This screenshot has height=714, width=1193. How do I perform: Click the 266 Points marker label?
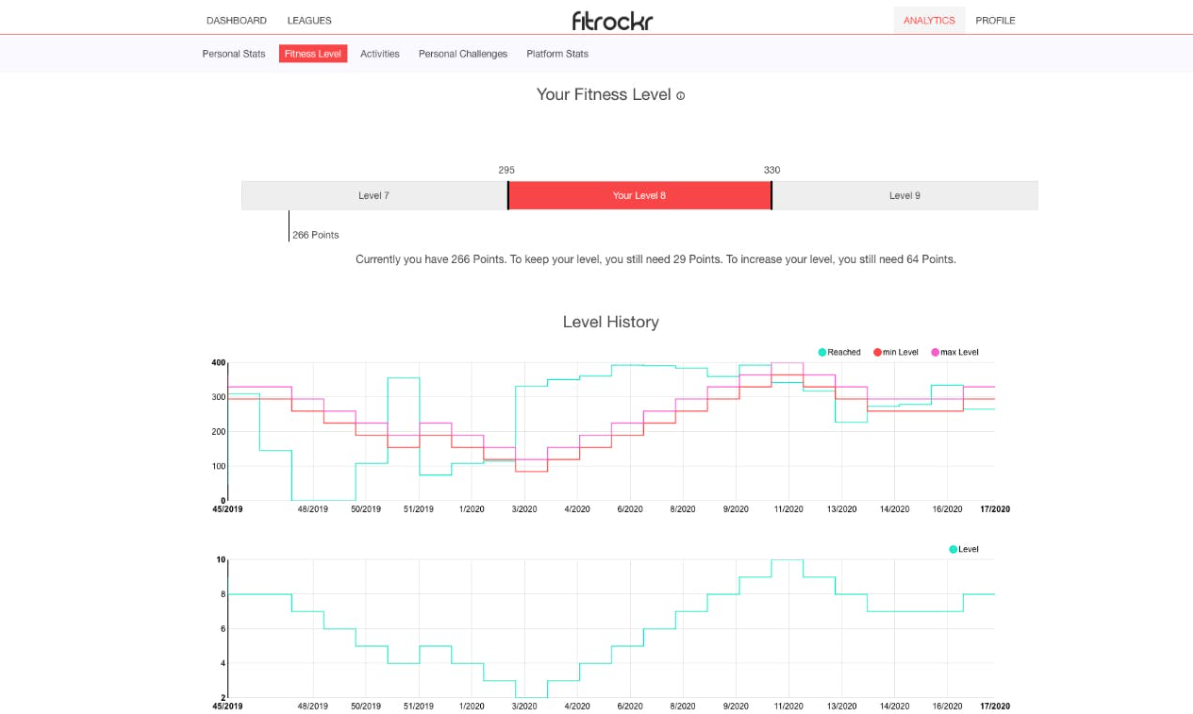[x=316, y=235]
